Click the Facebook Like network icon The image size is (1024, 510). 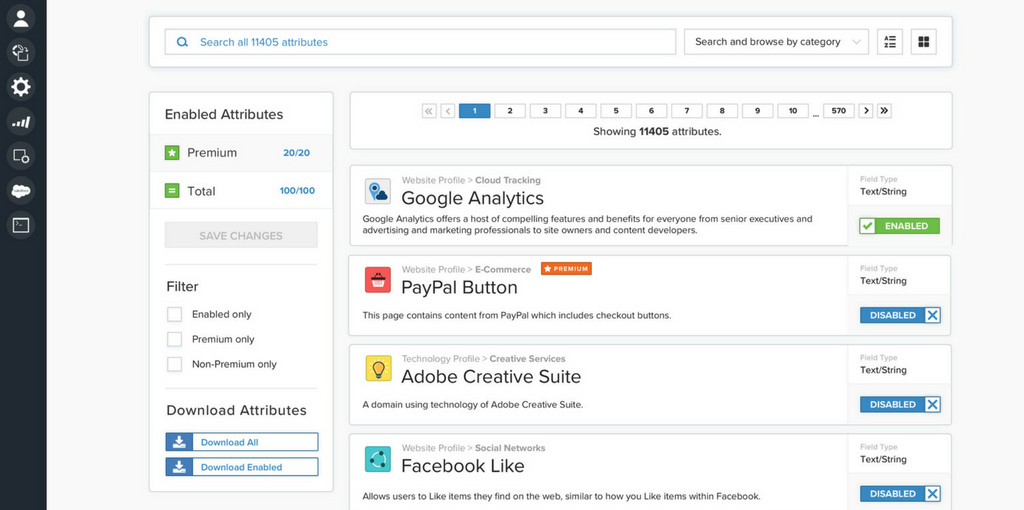[377, 459]
